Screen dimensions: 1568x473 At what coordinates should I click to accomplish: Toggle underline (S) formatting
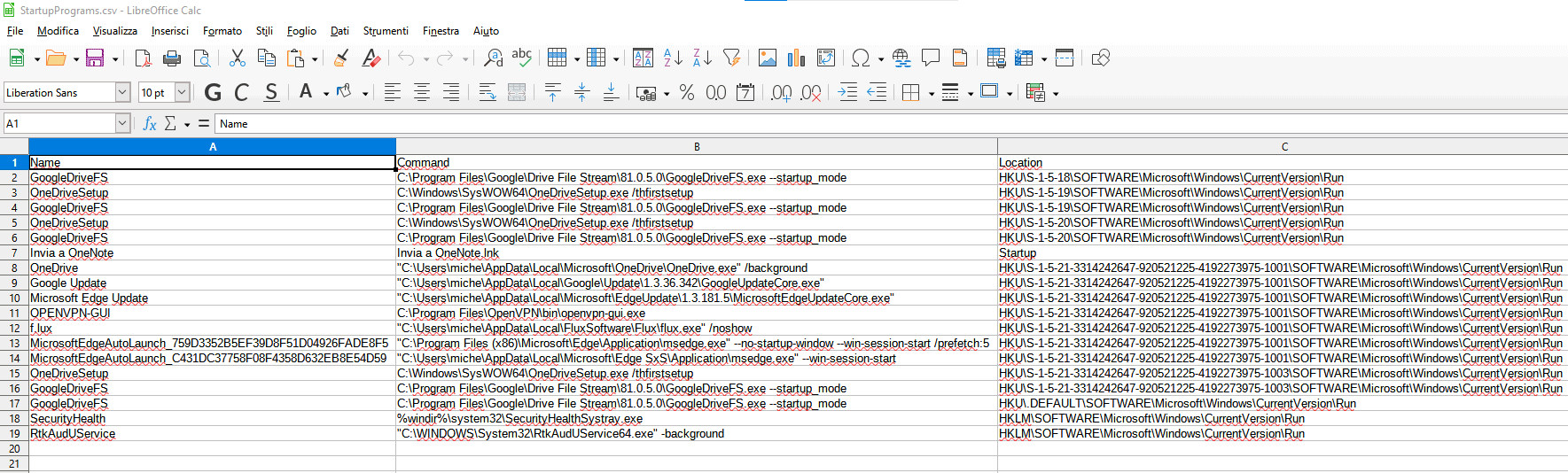click(271, 92)
